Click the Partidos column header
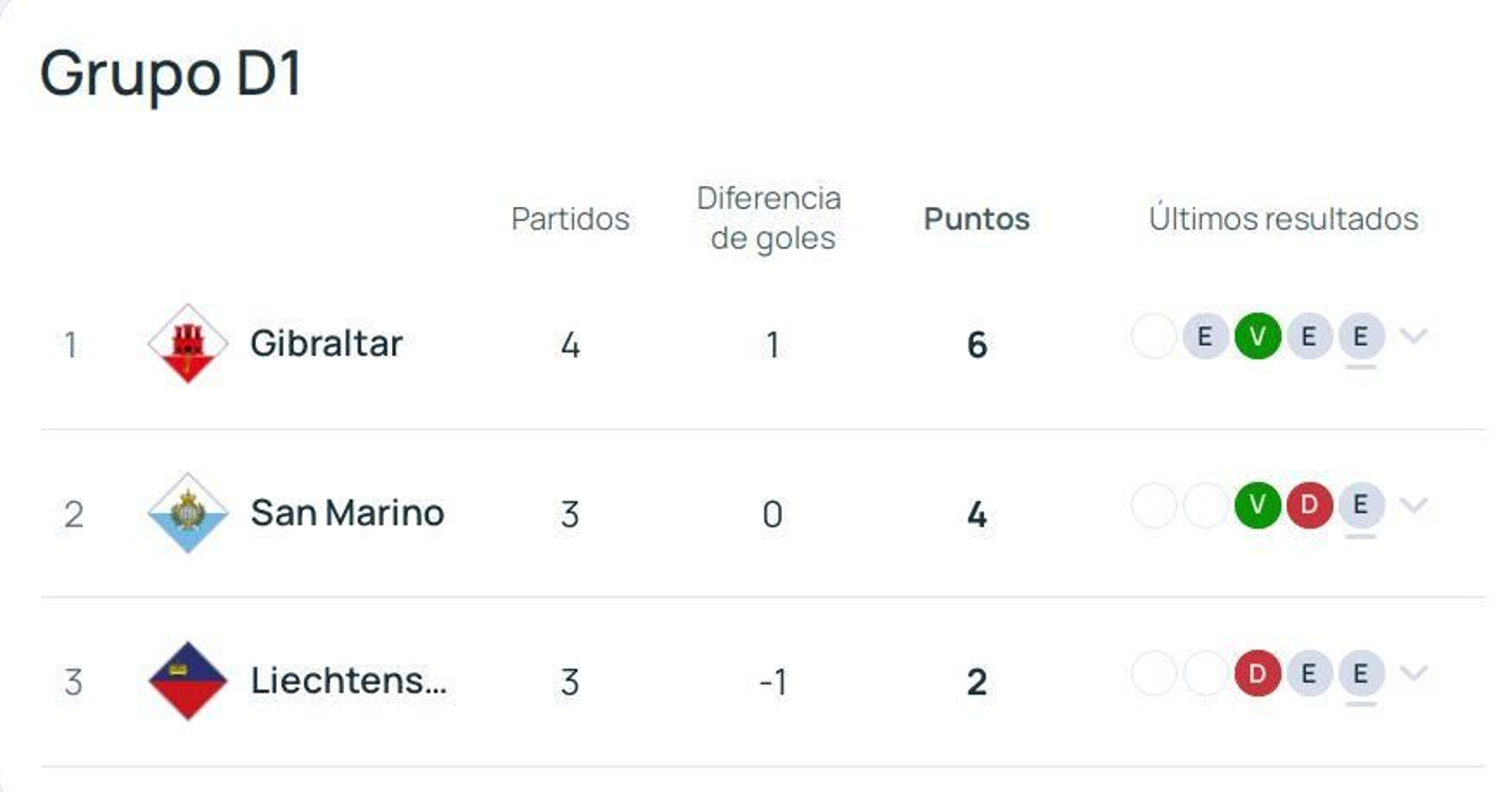 pos(570,218)
